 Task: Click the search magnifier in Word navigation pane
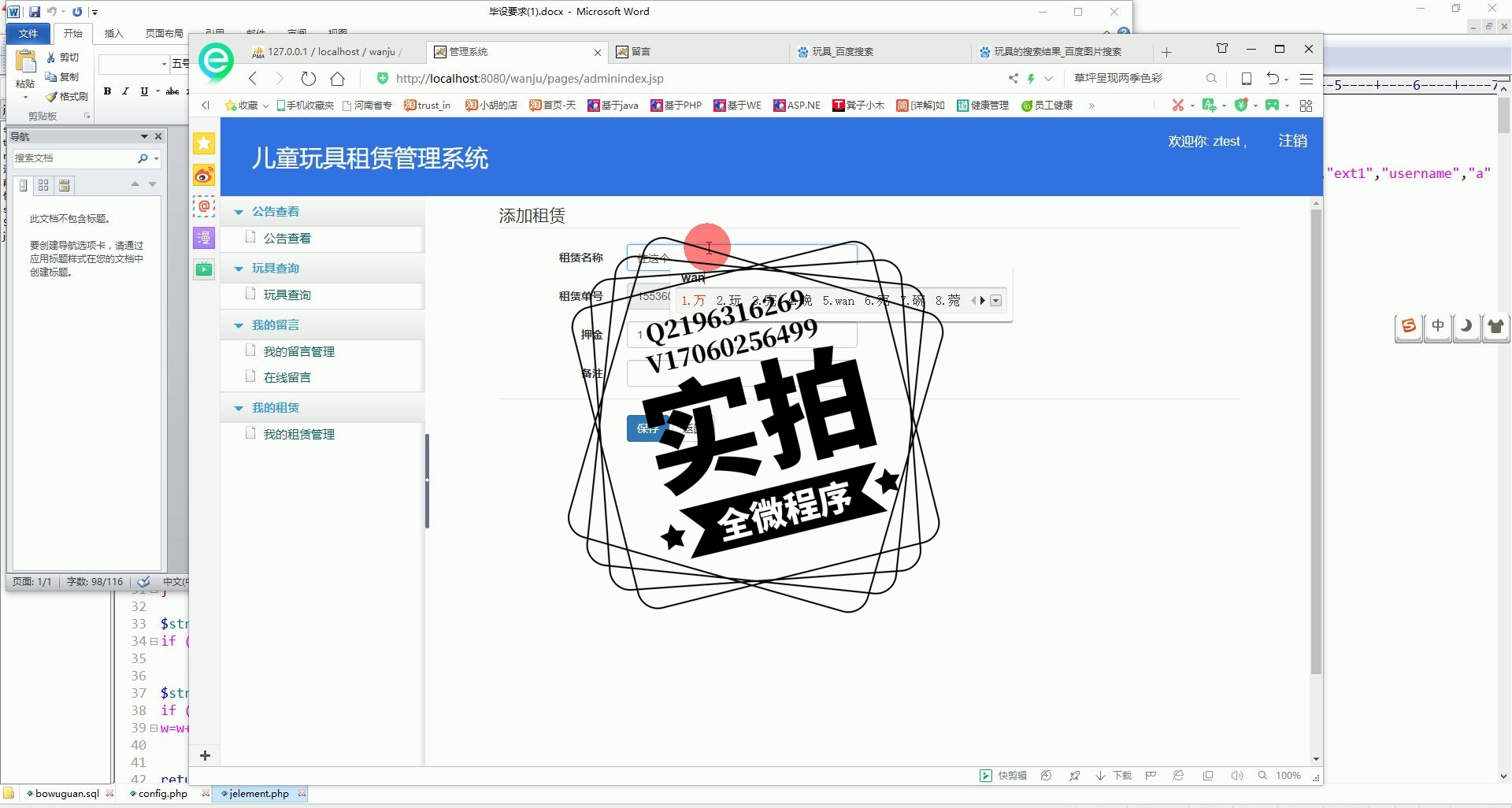[143, 158]
